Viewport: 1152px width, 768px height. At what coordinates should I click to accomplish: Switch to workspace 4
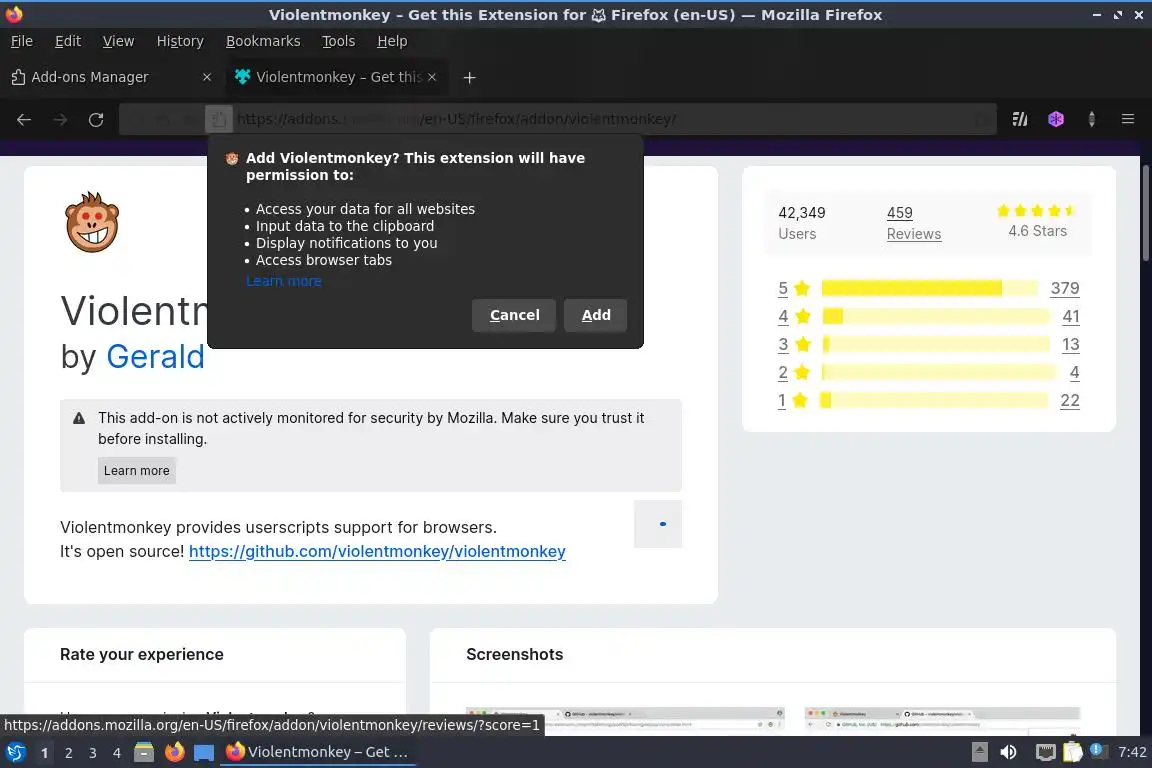tap(116, 753)
